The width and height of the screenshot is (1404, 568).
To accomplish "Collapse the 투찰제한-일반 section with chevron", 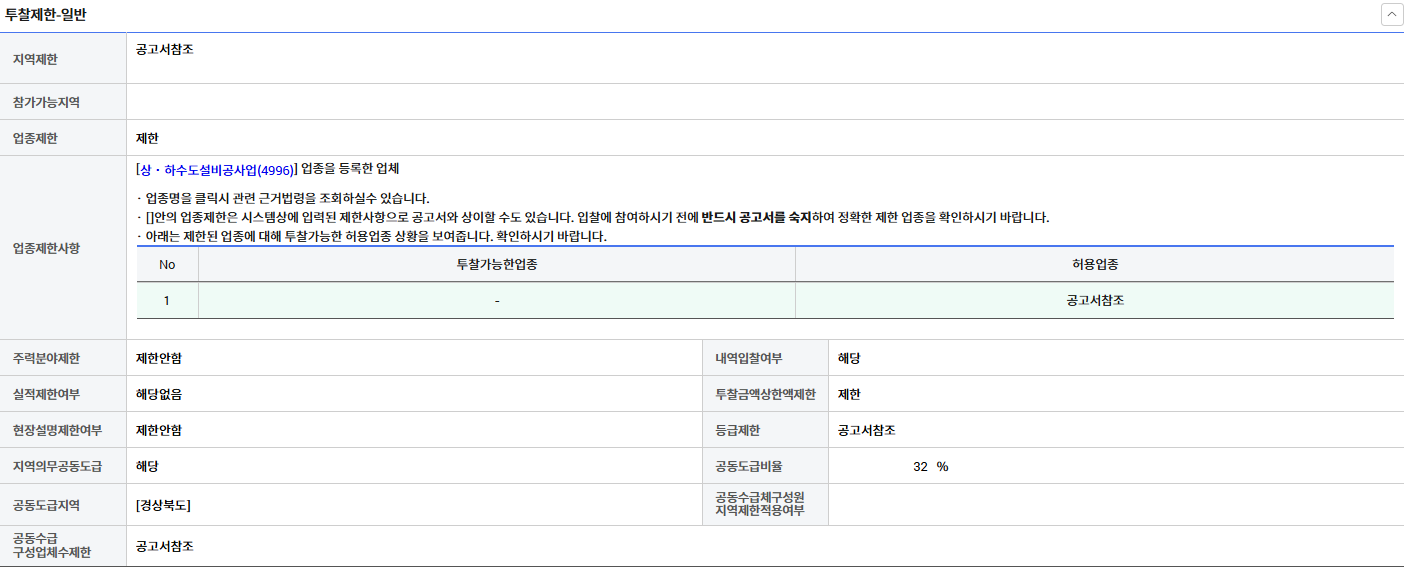I will point(1391,15).
